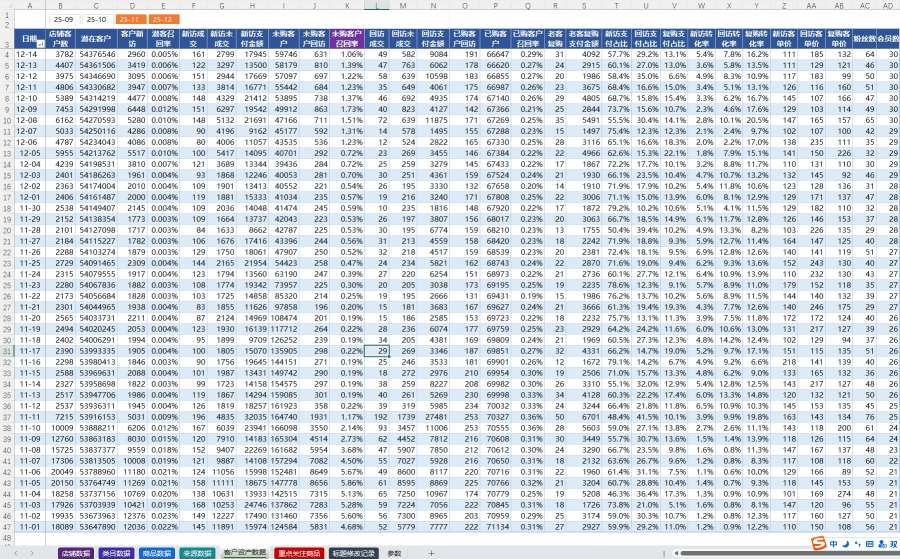Select the 25-10 month slicer button
The height and width of the screenshot is (559, 900).
coord(97,19)
